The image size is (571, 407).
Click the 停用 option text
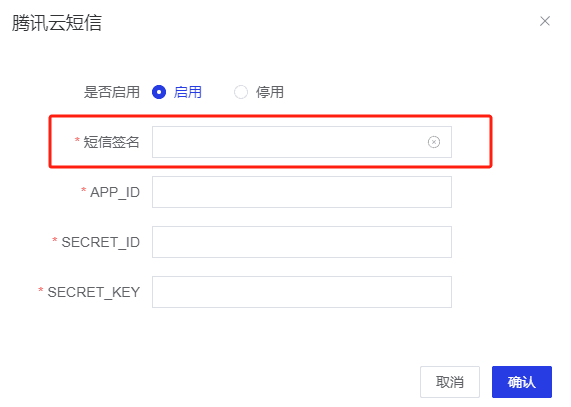269,92
